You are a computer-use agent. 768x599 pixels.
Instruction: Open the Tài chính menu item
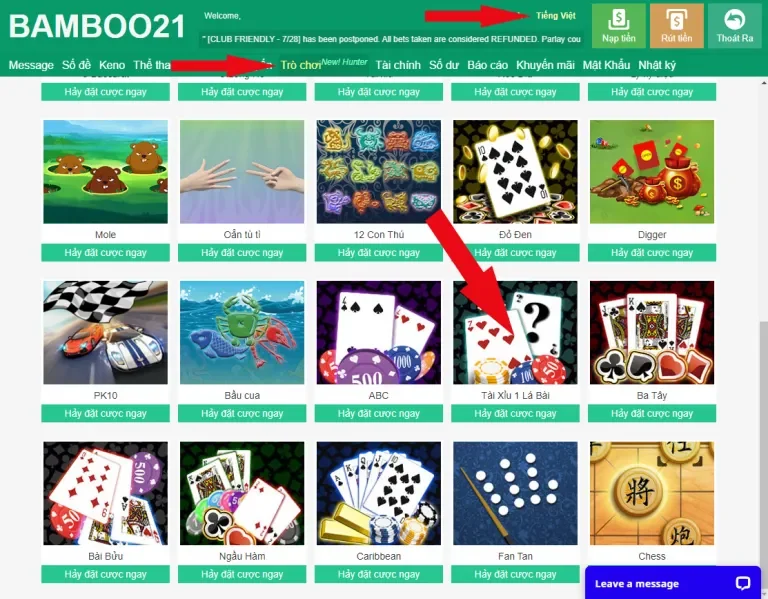(x=398, y=65)
